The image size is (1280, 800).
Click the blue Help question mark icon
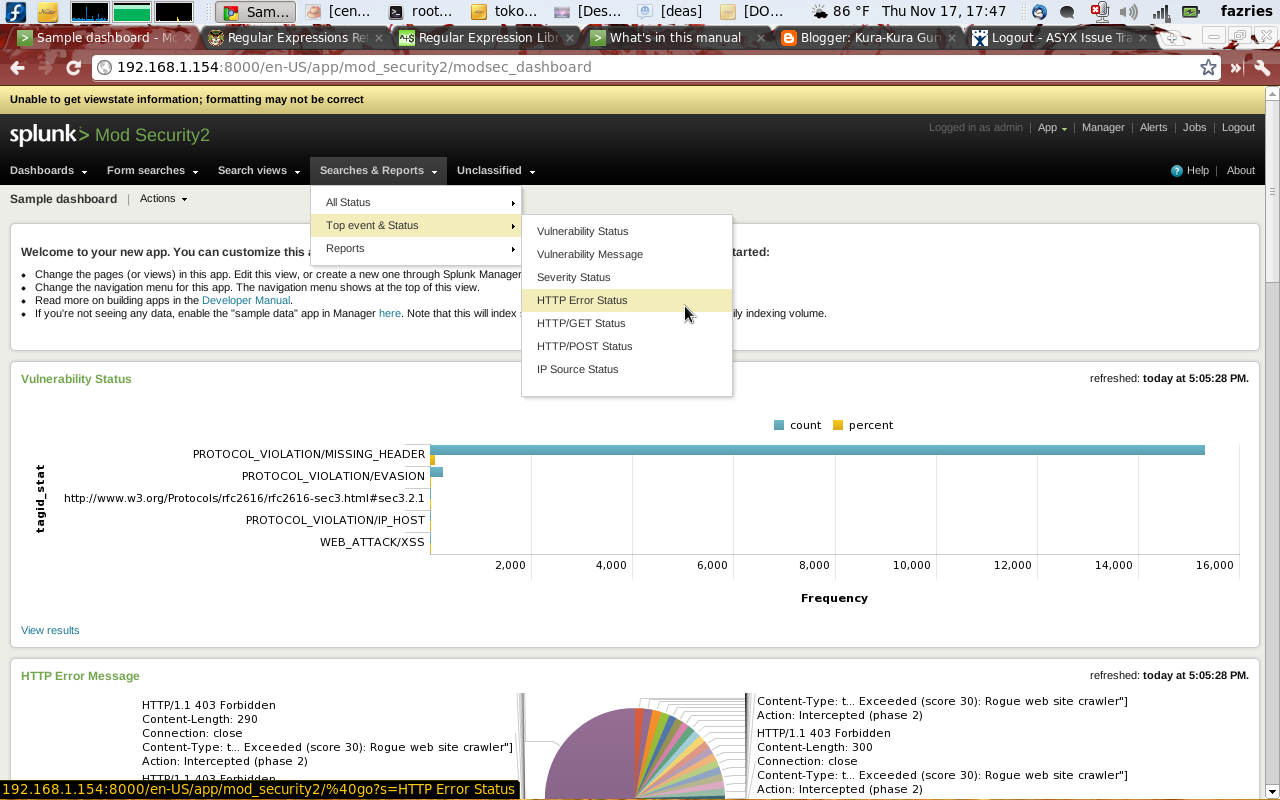[x=1177, y=171]
